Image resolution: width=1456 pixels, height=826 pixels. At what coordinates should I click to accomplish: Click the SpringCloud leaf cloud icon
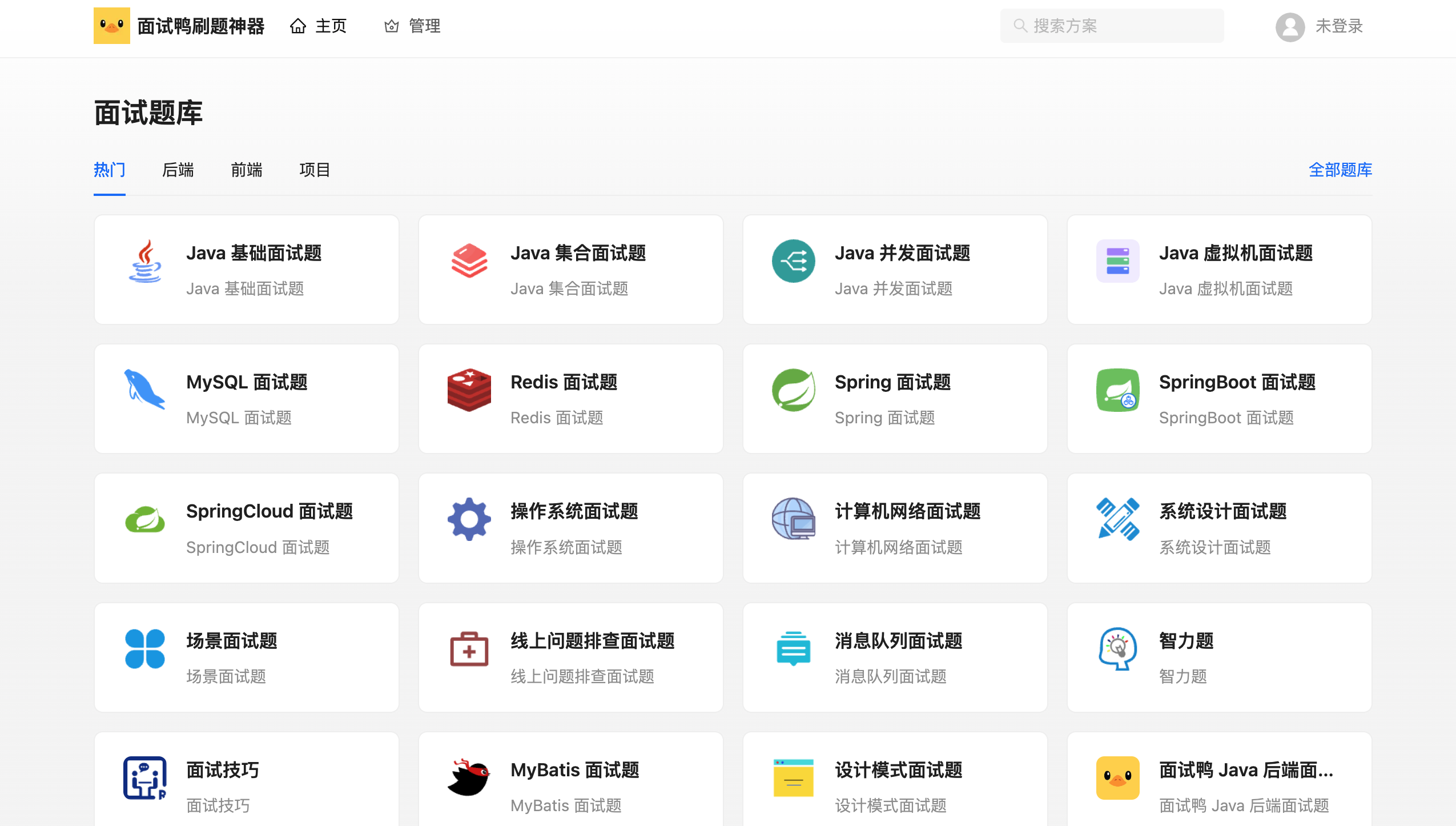point(145,519)
